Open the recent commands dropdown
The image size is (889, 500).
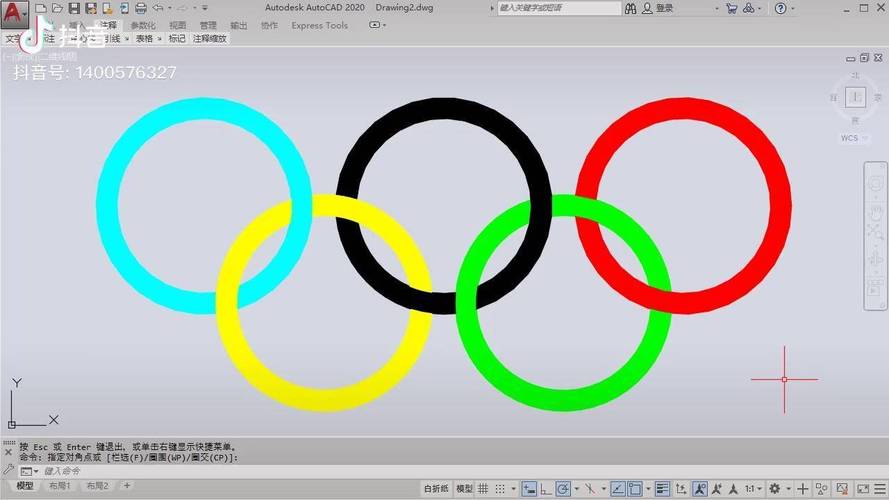pos(29,471)
